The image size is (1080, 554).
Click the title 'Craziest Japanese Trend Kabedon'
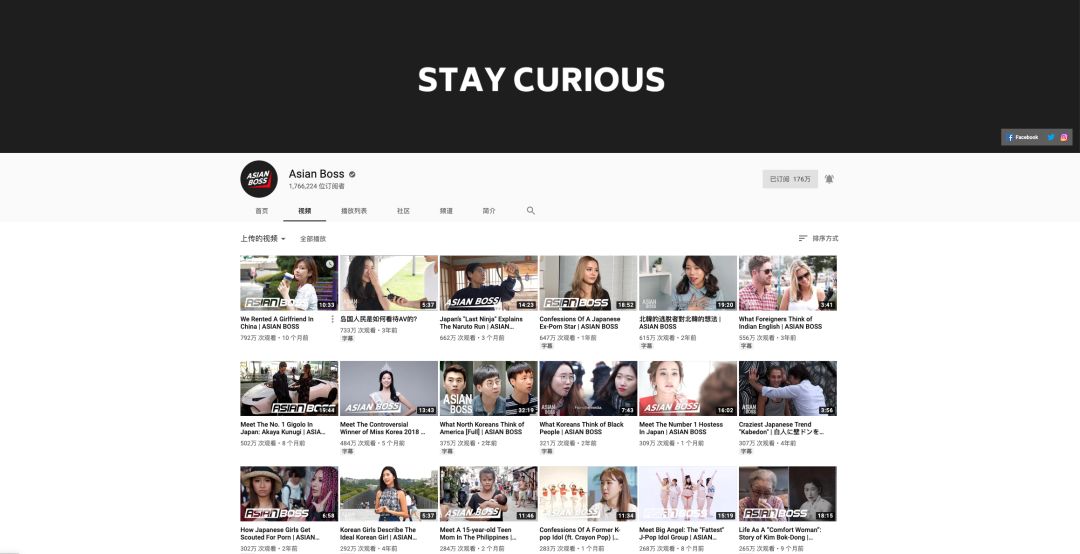click(x=782, y=428)
